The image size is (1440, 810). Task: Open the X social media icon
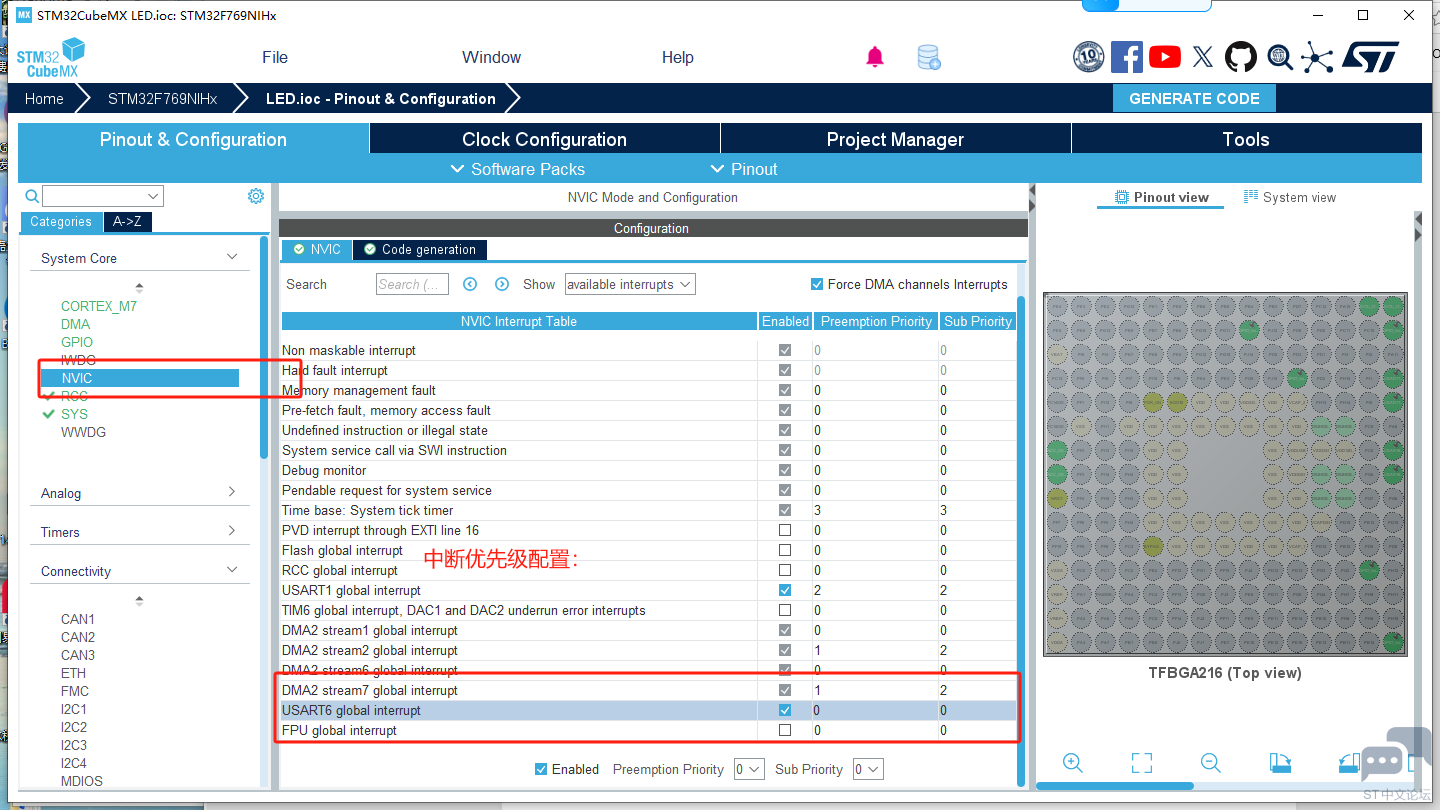click(1203, 57)
